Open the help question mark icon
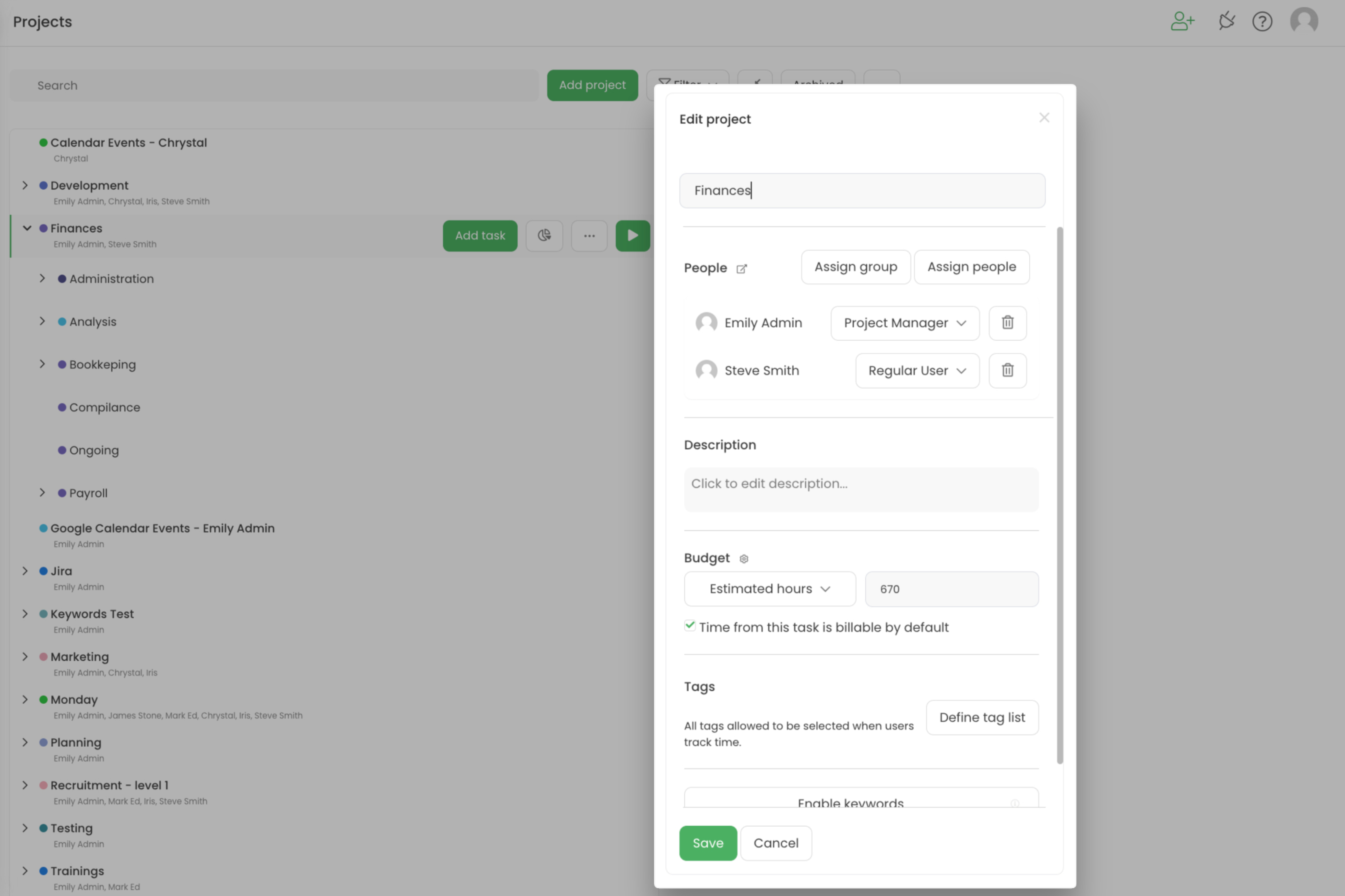 [1262, 22]
